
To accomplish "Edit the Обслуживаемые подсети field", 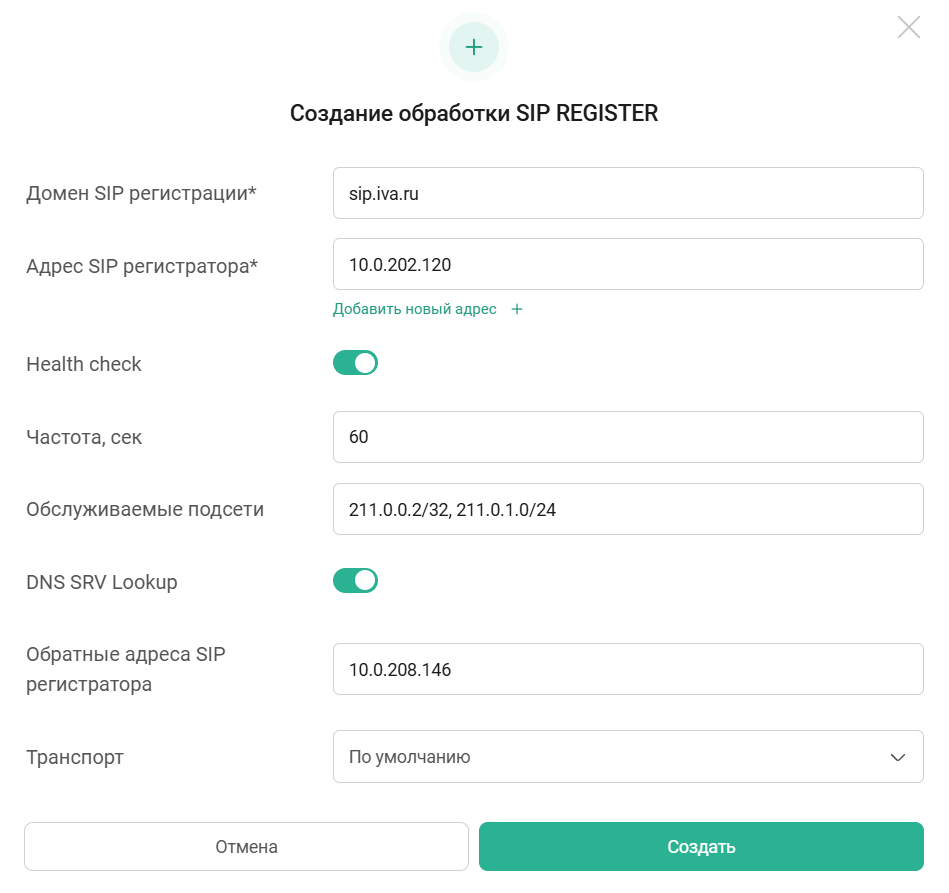I will click(627, 509).
